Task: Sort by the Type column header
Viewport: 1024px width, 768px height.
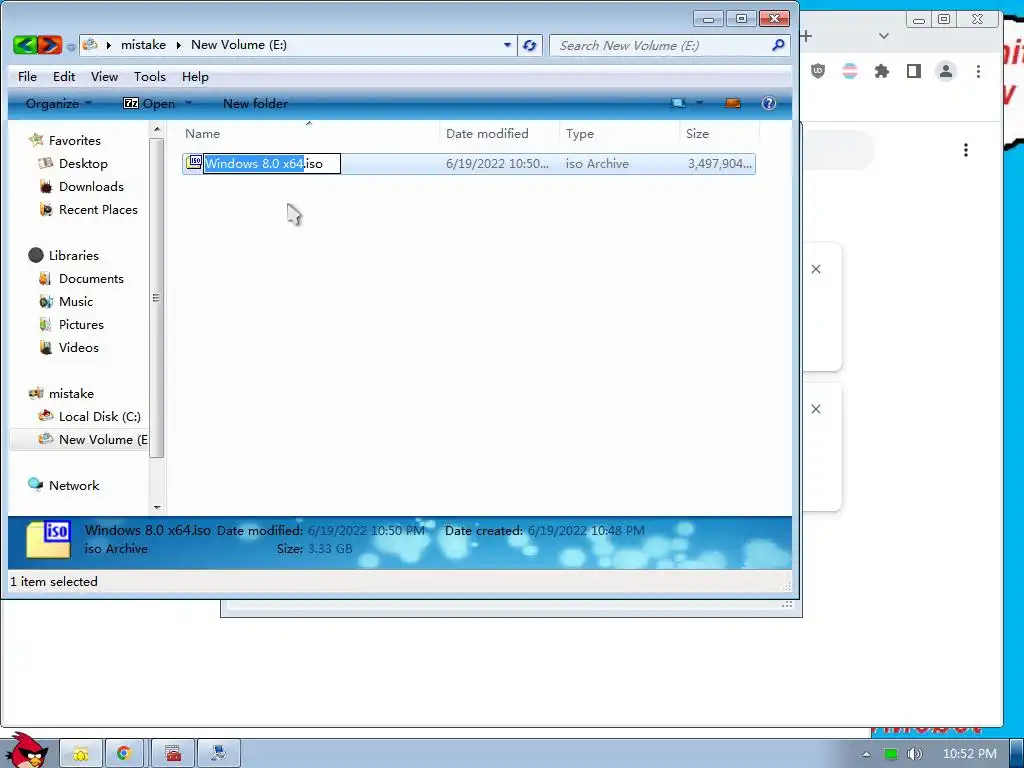Action: pyautogui.click(x=619, y=133)
